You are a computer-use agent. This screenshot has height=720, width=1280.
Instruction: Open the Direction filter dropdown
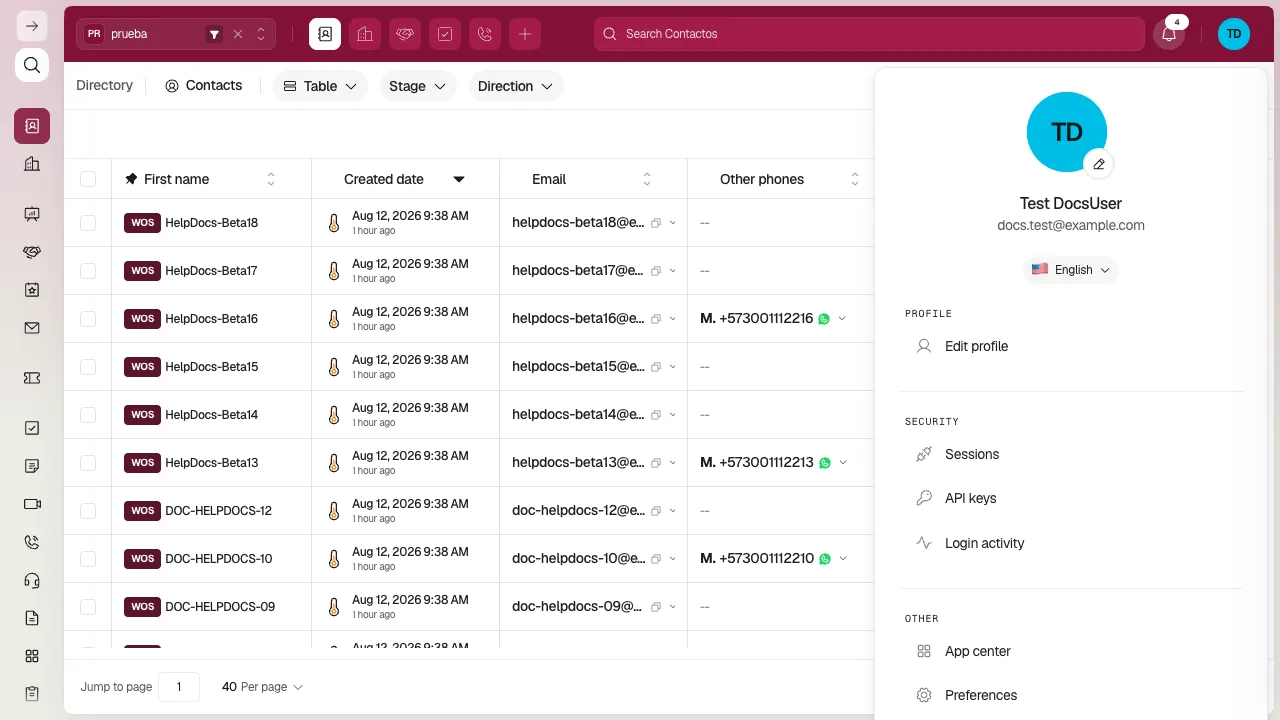[x=515, y=86]
